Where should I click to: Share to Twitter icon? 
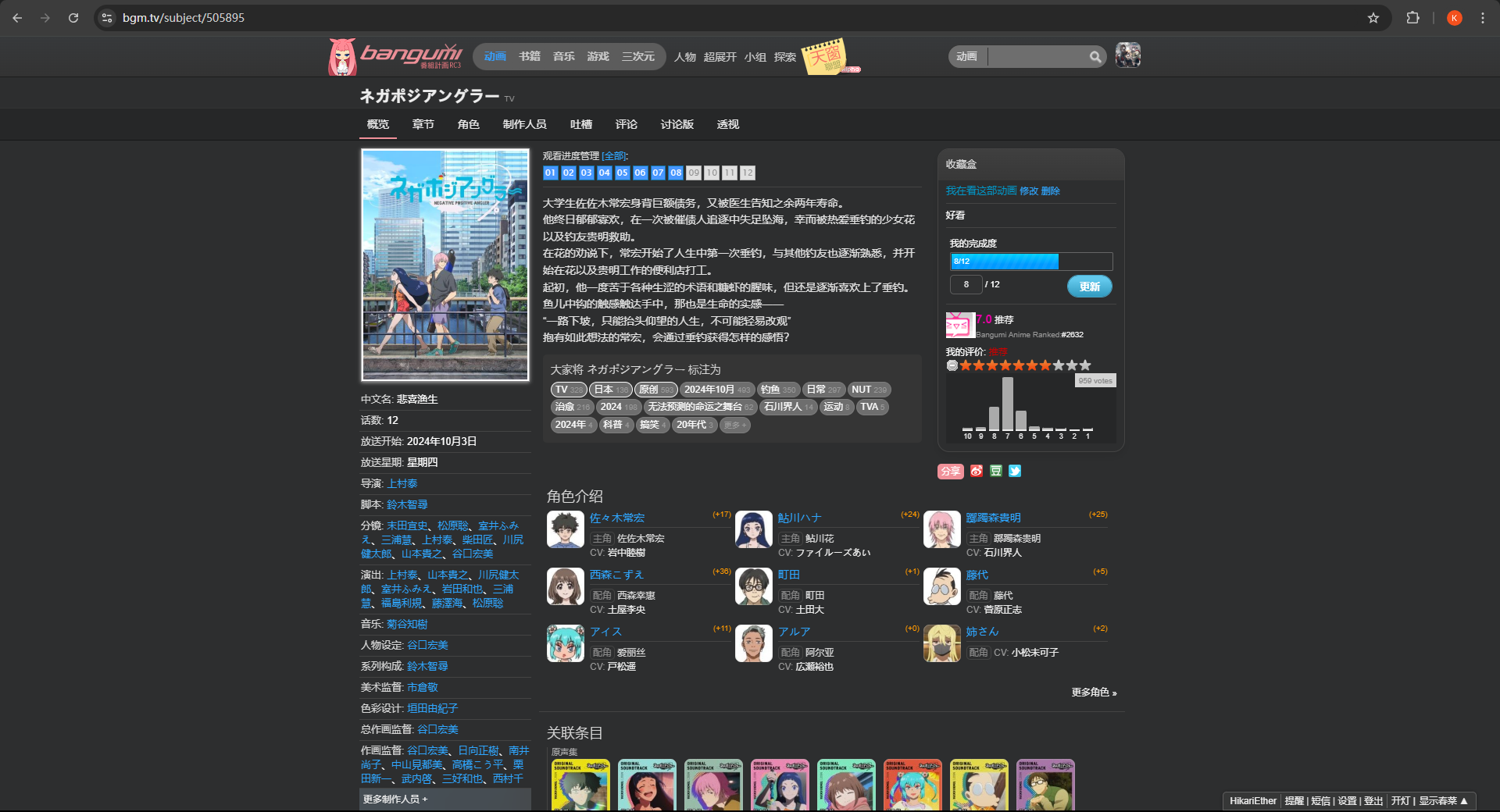coord(1015,471)
